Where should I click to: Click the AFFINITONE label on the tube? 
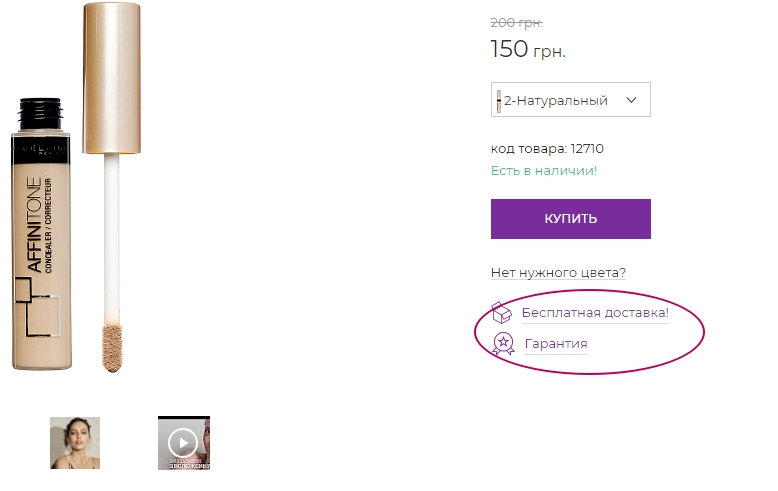click(x=33, y=227)
